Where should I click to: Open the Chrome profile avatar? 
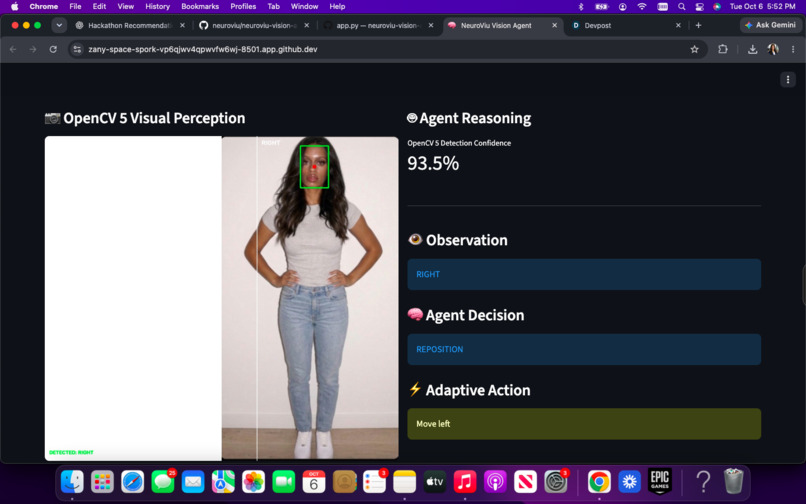tap(773, 49)
